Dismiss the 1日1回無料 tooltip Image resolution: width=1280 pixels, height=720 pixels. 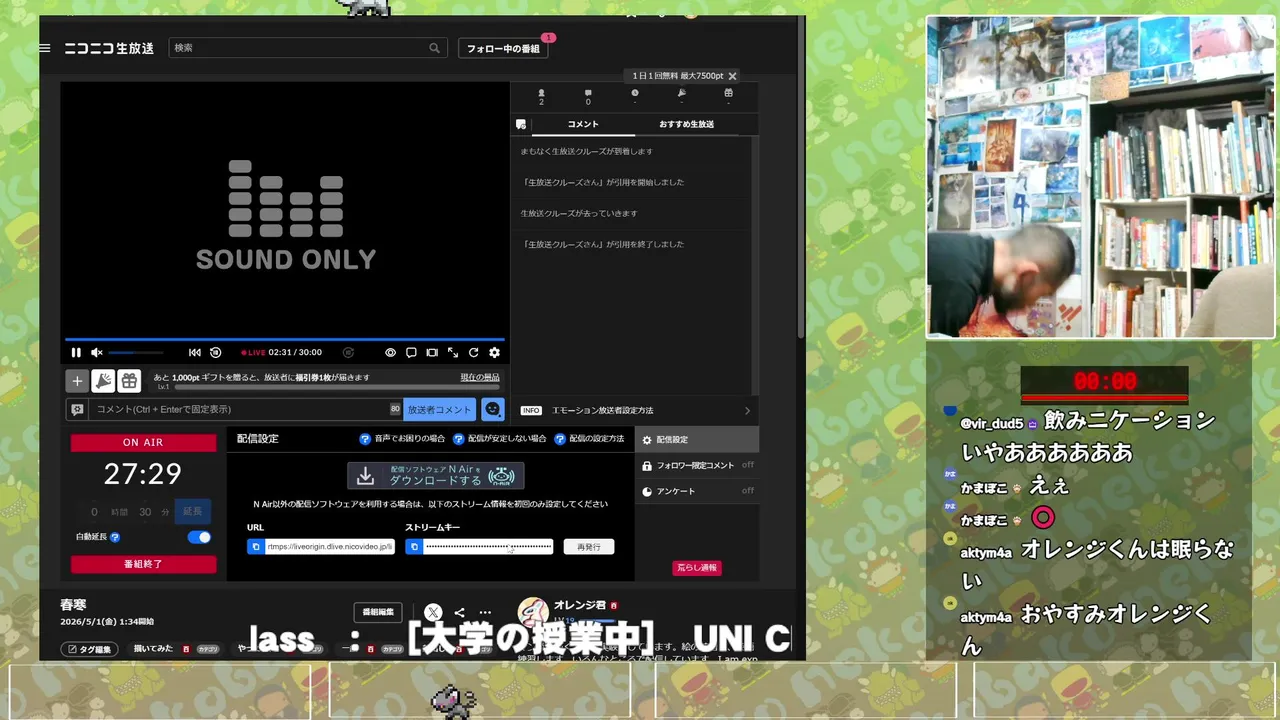coord(732,76)
